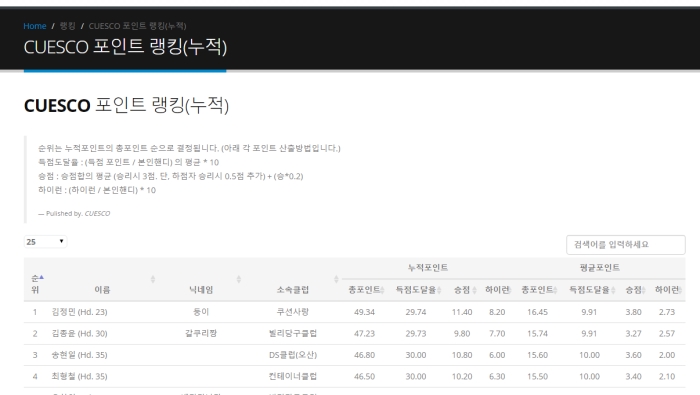Click average 하이런 value 2.73
The height and width of the screenshot is (395, 700).
[x=667, y=312]
